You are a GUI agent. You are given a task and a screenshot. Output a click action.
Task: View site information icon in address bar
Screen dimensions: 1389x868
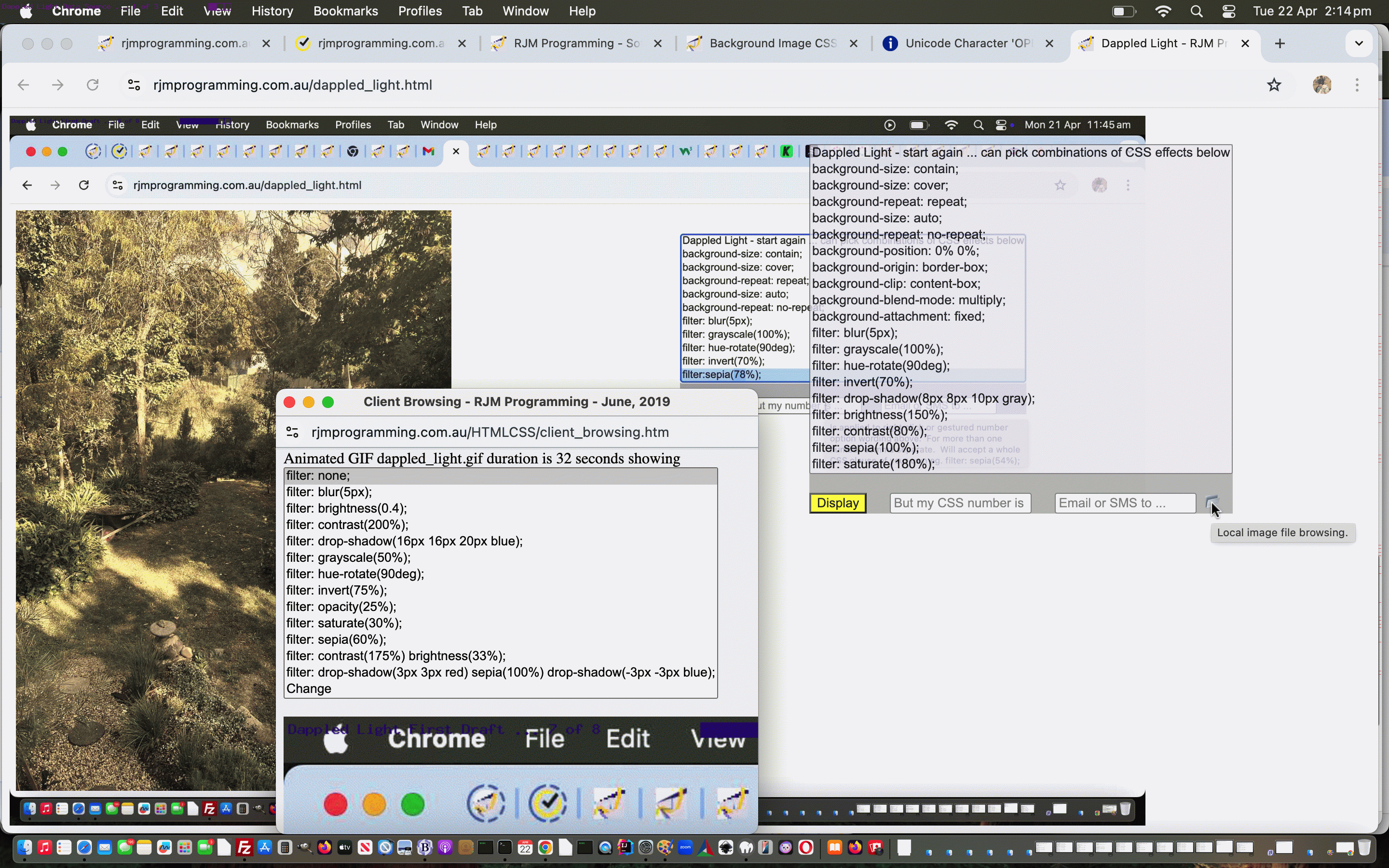click(x=134, y=85)
